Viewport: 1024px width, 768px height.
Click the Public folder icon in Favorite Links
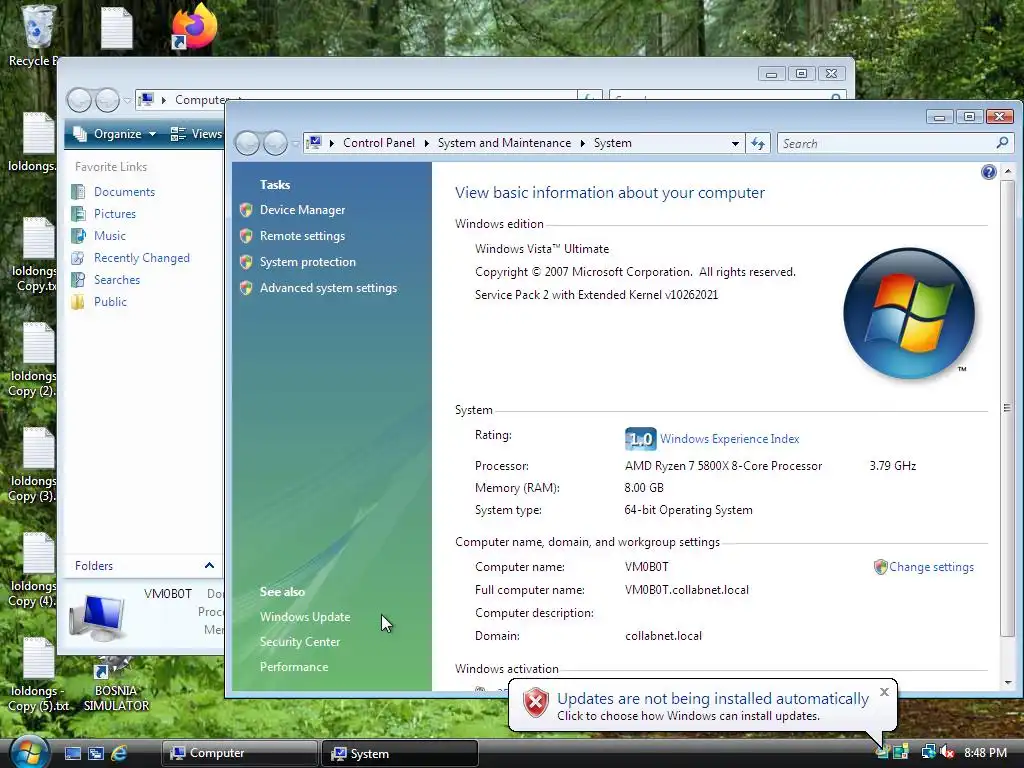[78, 302]
